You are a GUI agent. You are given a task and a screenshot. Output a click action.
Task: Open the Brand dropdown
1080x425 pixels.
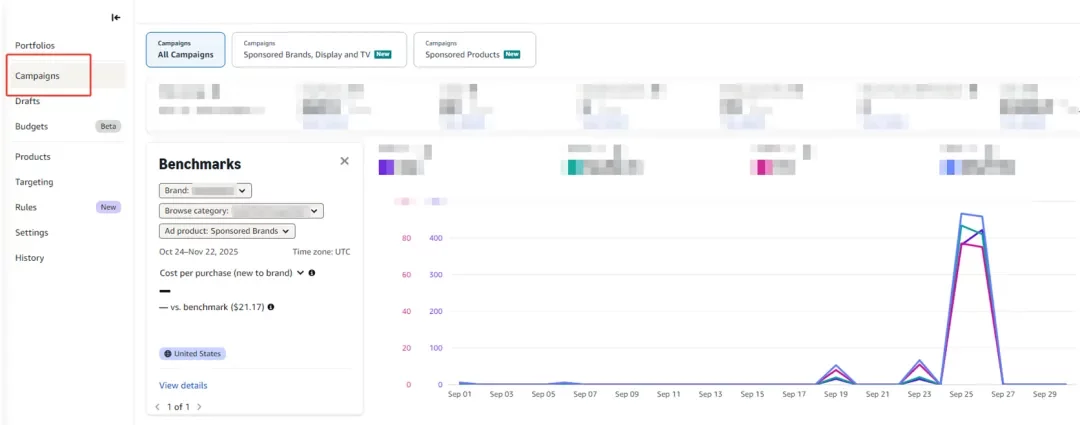click(x=205, y=190)
